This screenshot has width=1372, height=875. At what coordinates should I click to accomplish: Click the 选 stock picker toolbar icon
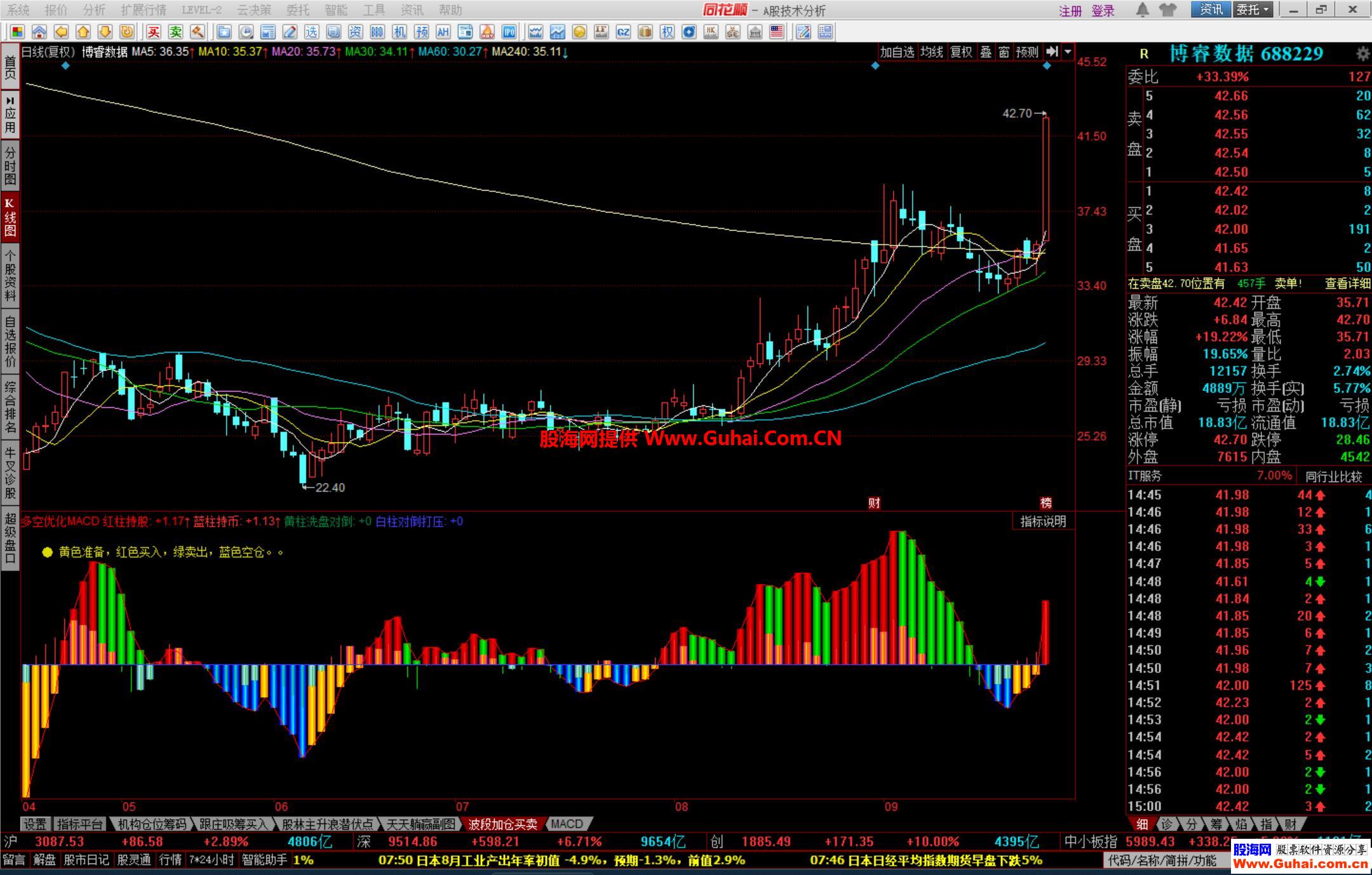tap(311, 32)
